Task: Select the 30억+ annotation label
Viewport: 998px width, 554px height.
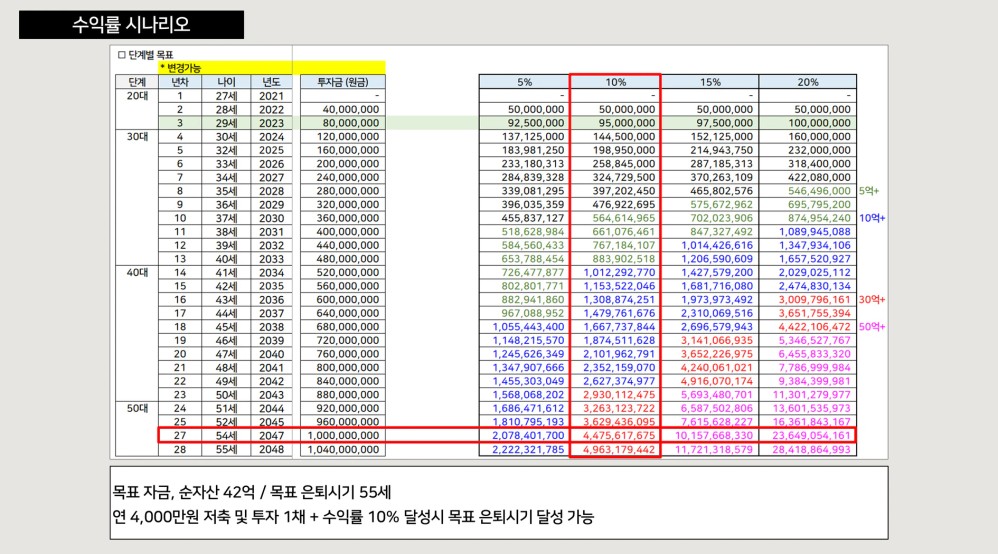Action: (x=872, y=300)
